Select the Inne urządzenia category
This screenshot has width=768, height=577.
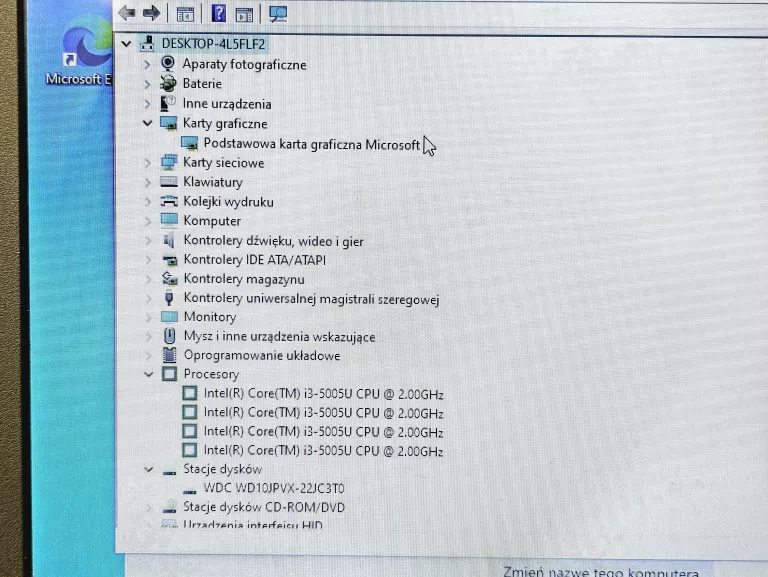(226, 104)
